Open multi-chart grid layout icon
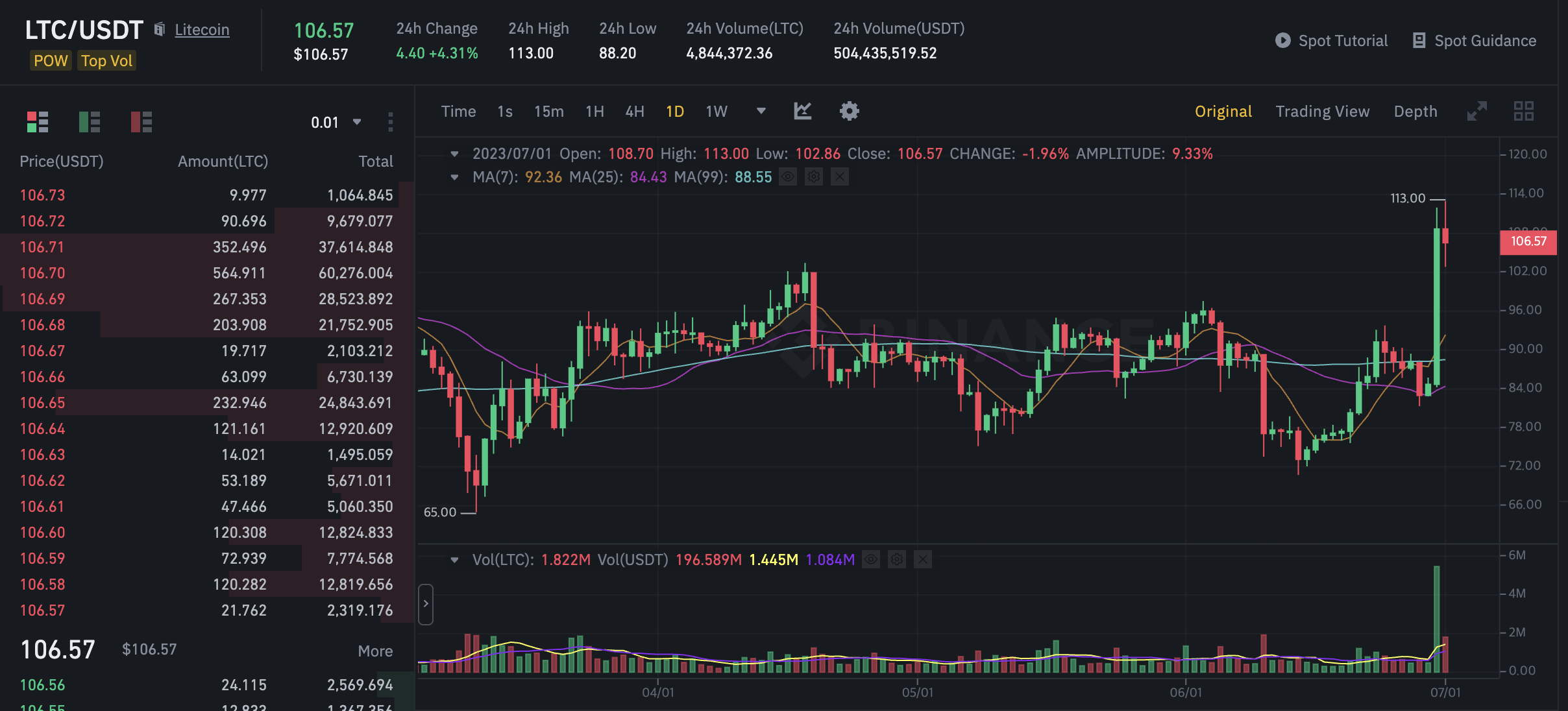1568x711 pixels. pos(1523,111)
